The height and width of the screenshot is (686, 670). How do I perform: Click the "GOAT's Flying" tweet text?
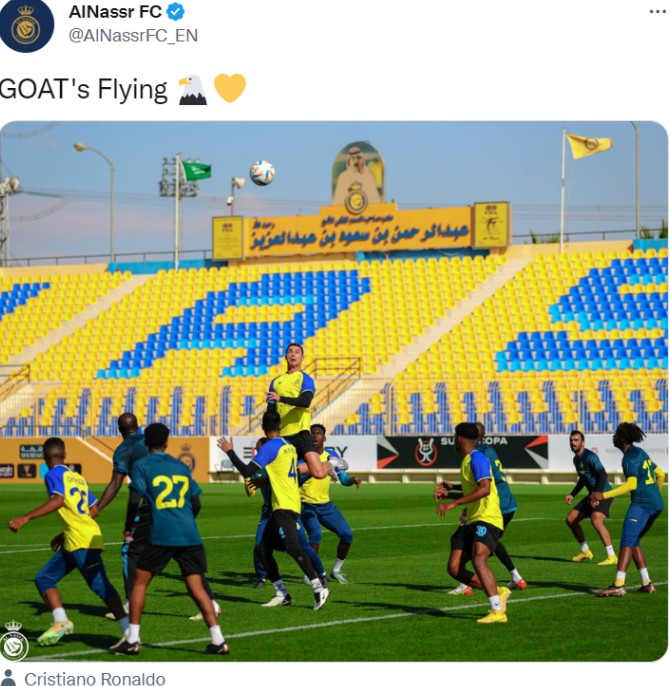coord(83,90)
